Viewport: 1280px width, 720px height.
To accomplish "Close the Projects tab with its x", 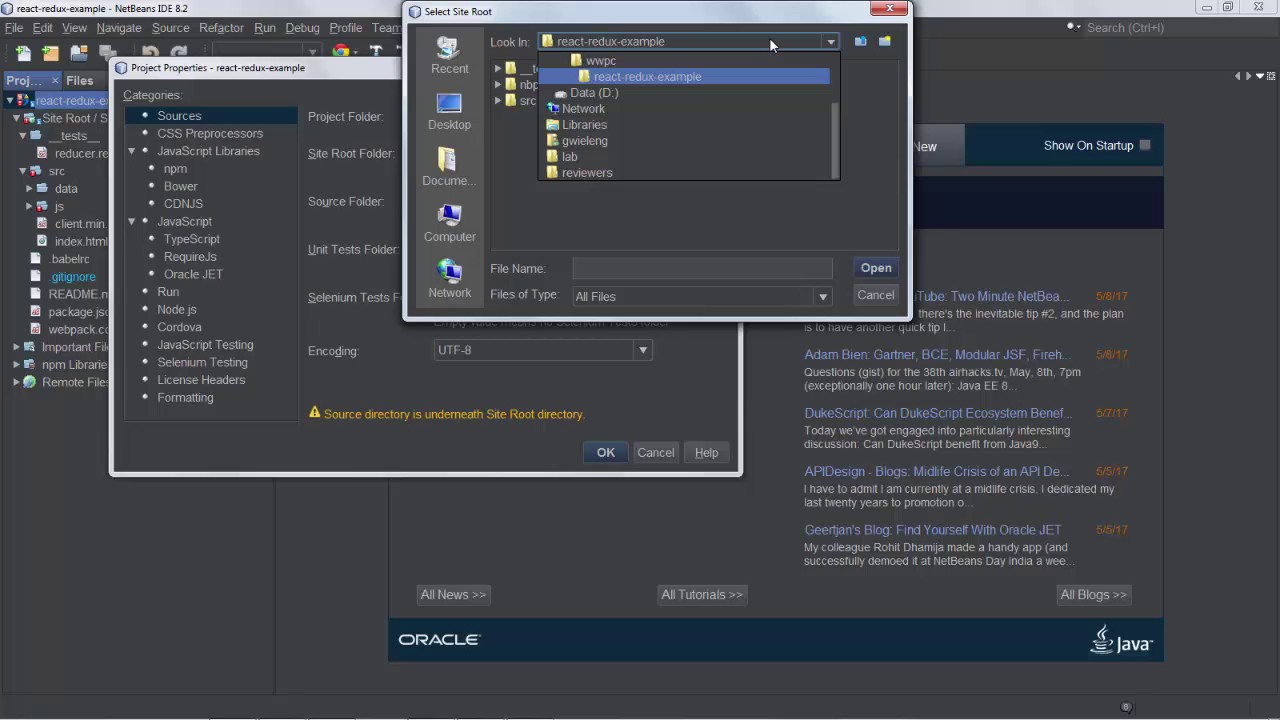I will coord(53,80).
